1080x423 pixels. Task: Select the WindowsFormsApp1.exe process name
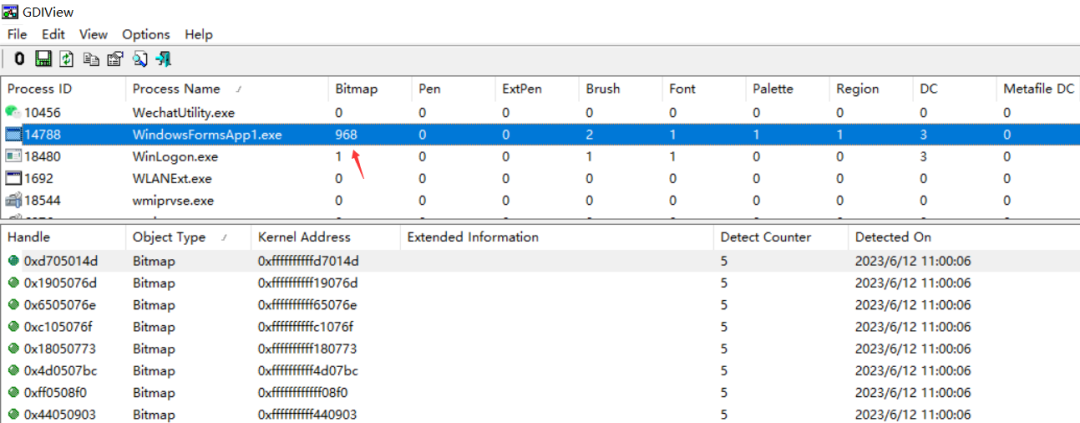pyautogui.click(x=207, y=135)
